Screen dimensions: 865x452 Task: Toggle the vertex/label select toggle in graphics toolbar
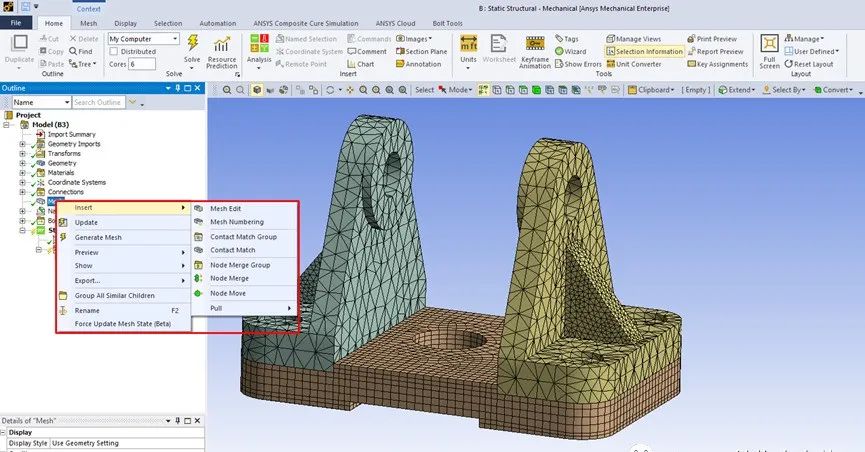(x=483, y=90)
